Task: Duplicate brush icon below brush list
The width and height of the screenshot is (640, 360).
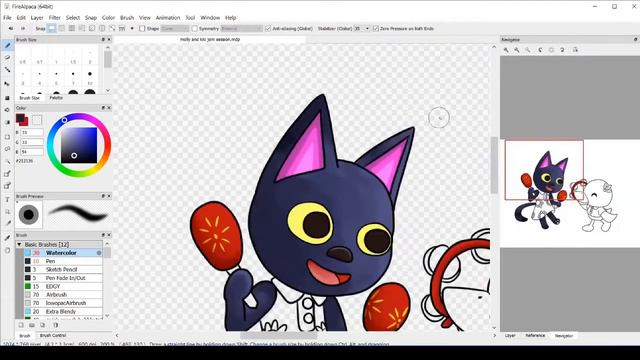Action: coord(43,325)
